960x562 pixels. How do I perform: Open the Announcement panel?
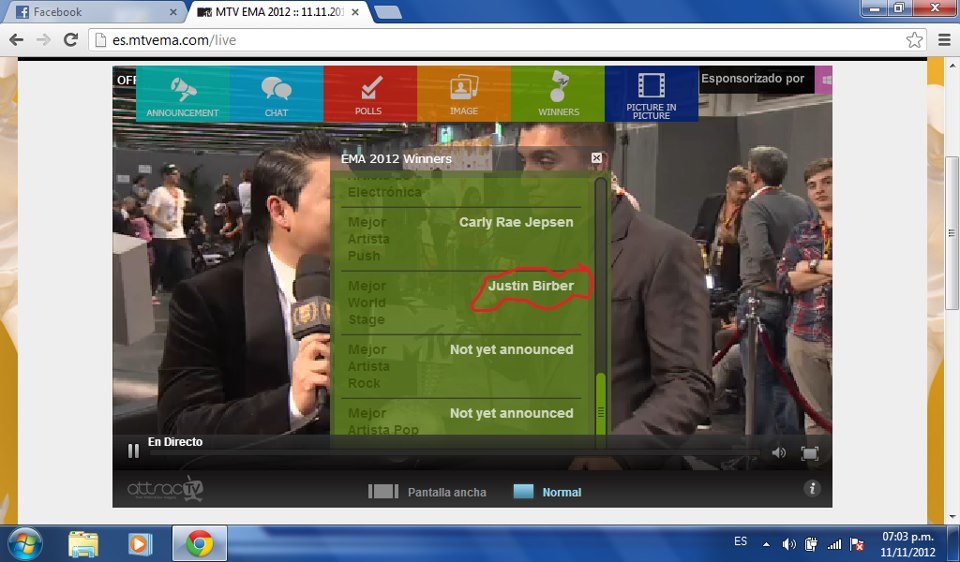point(182,94)
